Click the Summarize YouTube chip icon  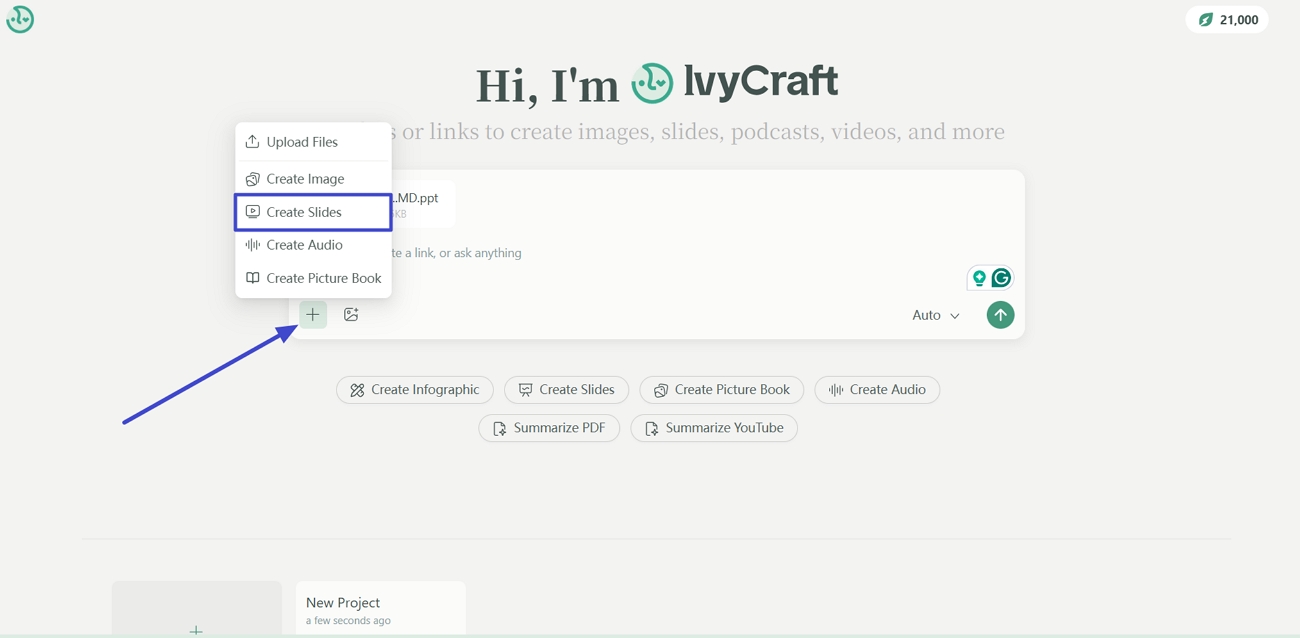[652, 428]
